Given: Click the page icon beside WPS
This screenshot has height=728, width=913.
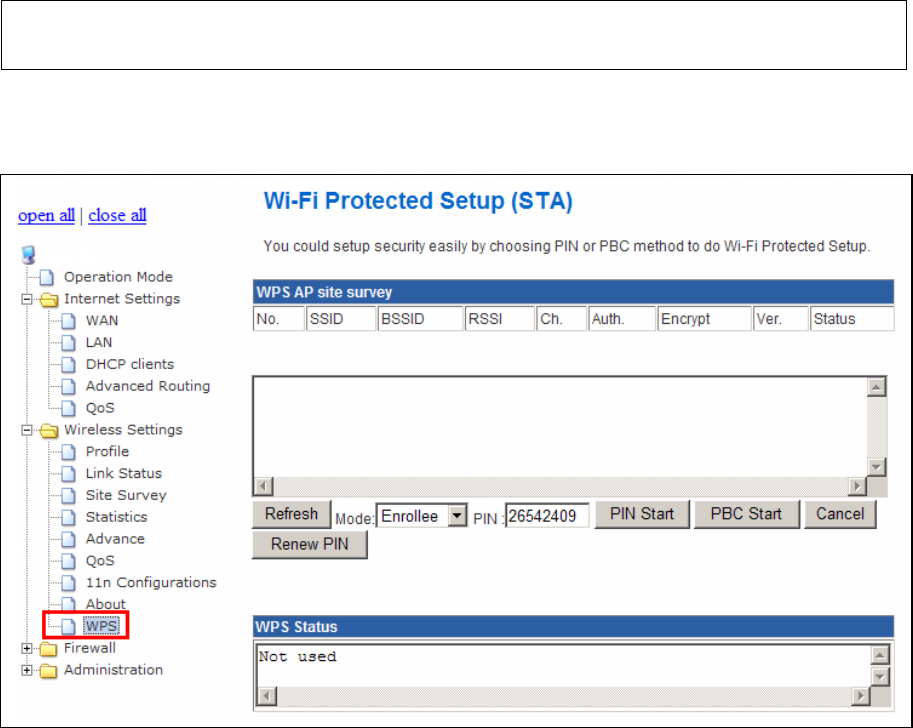Looking at the screenshot, I should (x=69, y=627).
